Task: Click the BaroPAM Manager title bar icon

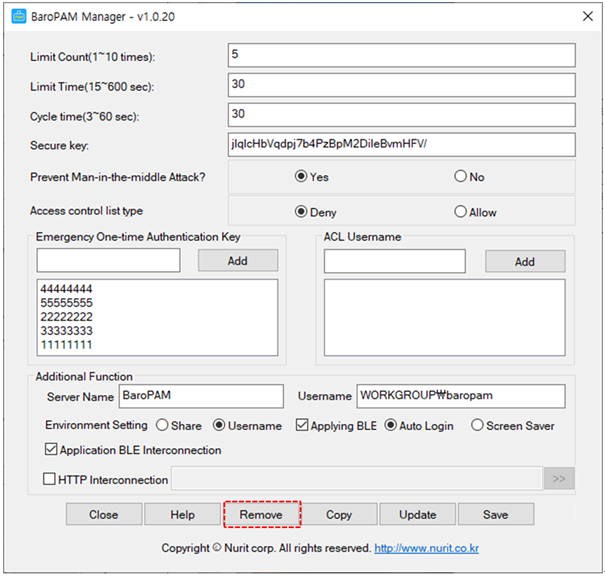Action: (19, 17)
